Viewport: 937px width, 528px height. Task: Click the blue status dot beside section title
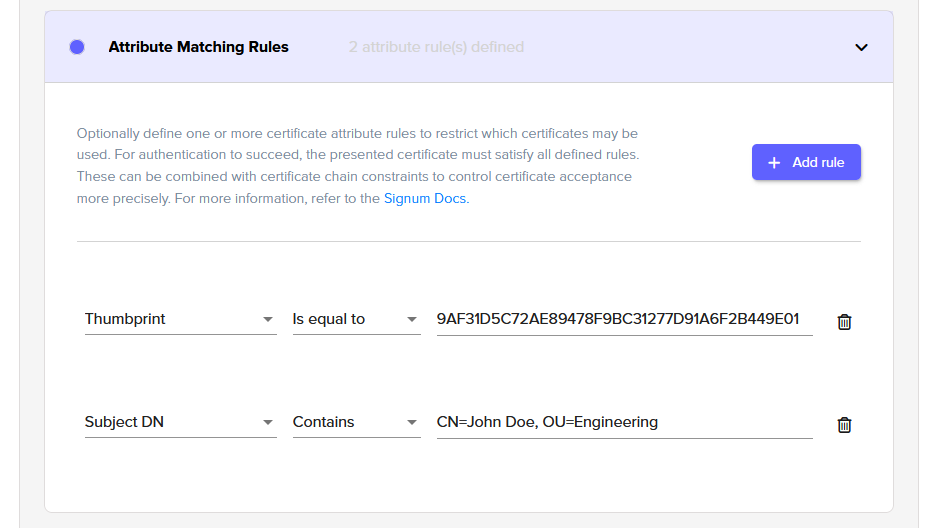(x=77, y=47)
